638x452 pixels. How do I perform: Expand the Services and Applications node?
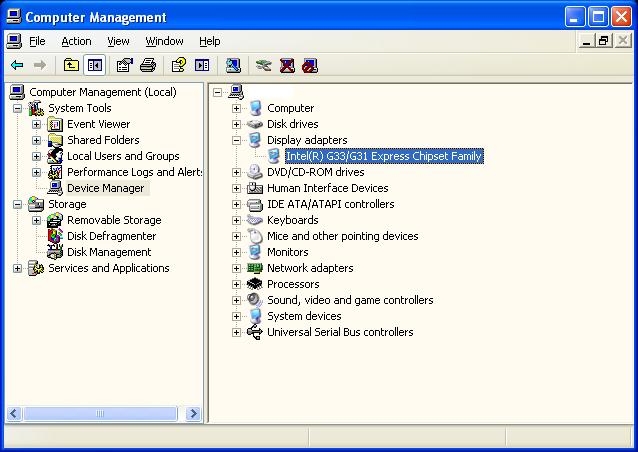(x=17, y=269)
